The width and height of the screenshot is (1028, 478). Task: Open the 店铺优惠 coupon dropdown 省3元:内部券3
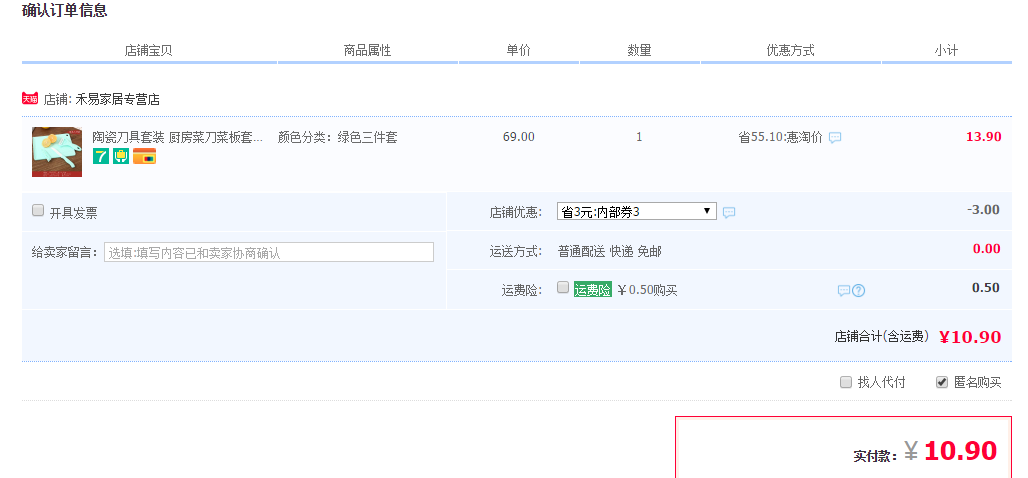tap(637, 211)
